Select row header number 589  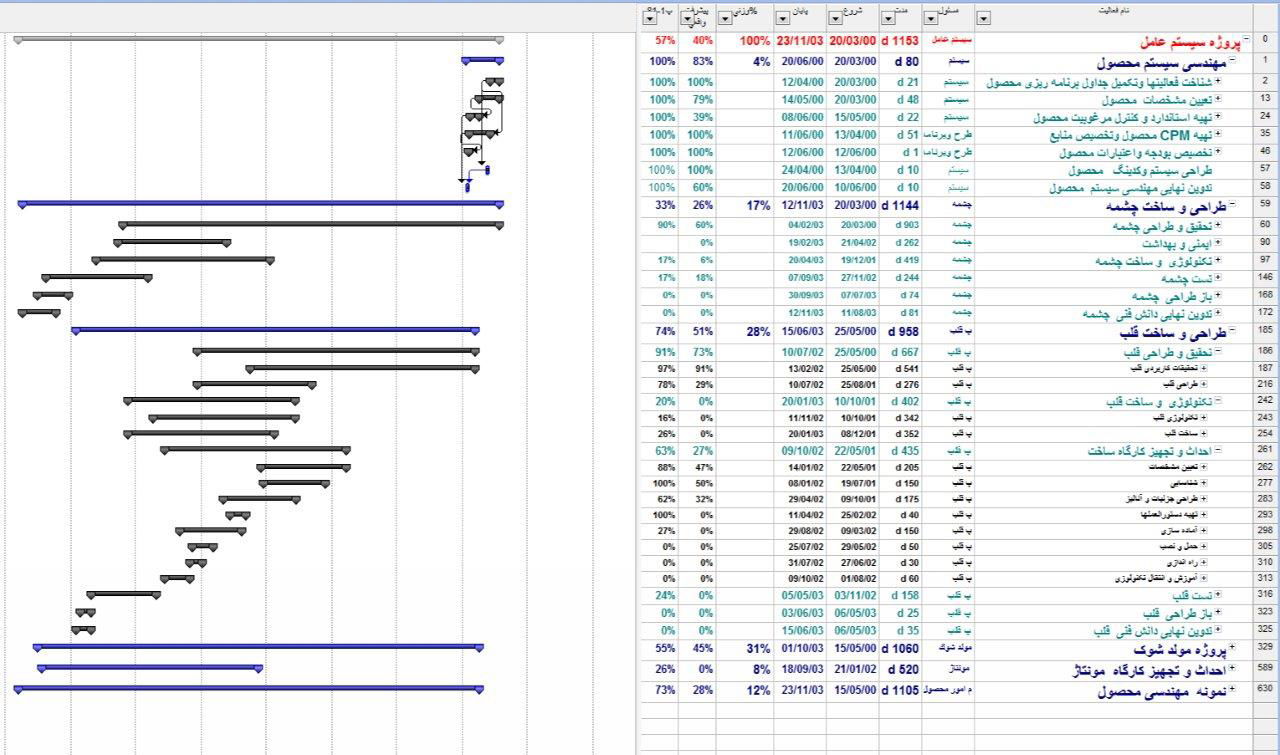pos(1265,668)
